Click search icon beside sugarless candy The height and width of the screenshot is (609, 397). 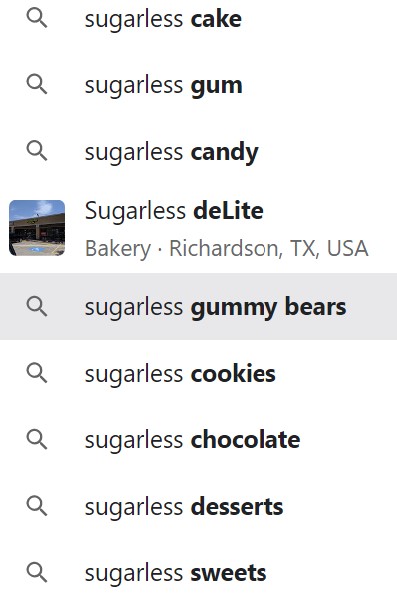click(37, 151)
